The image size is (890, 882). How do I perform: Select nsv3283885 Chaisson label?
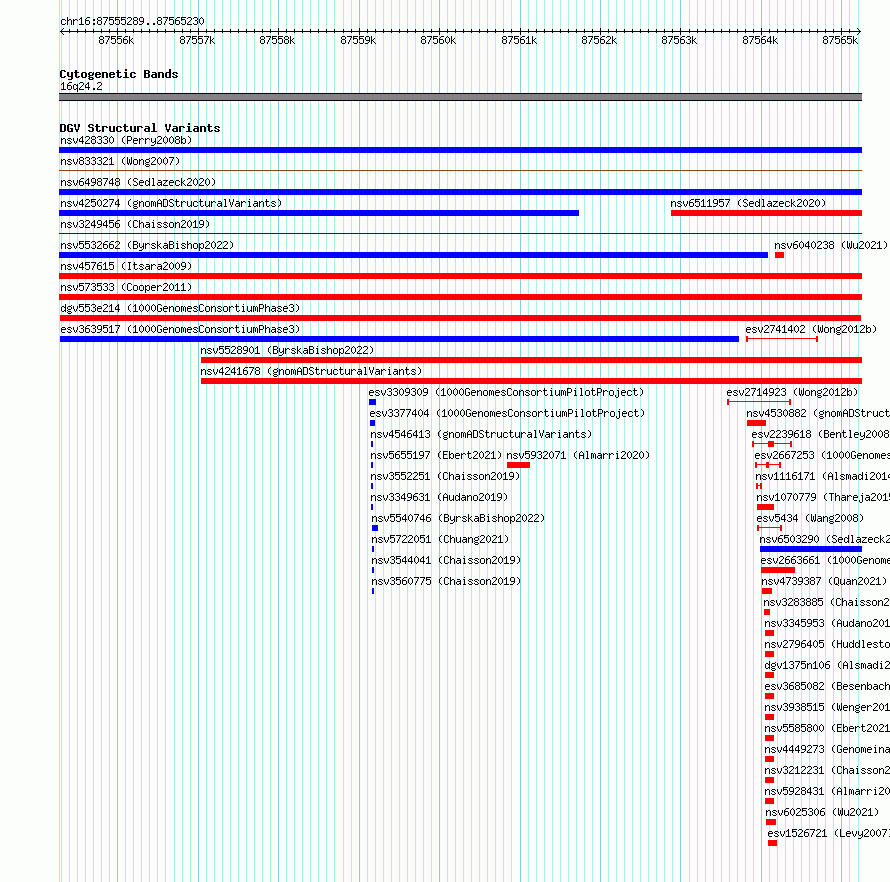[x=826, y=602]
